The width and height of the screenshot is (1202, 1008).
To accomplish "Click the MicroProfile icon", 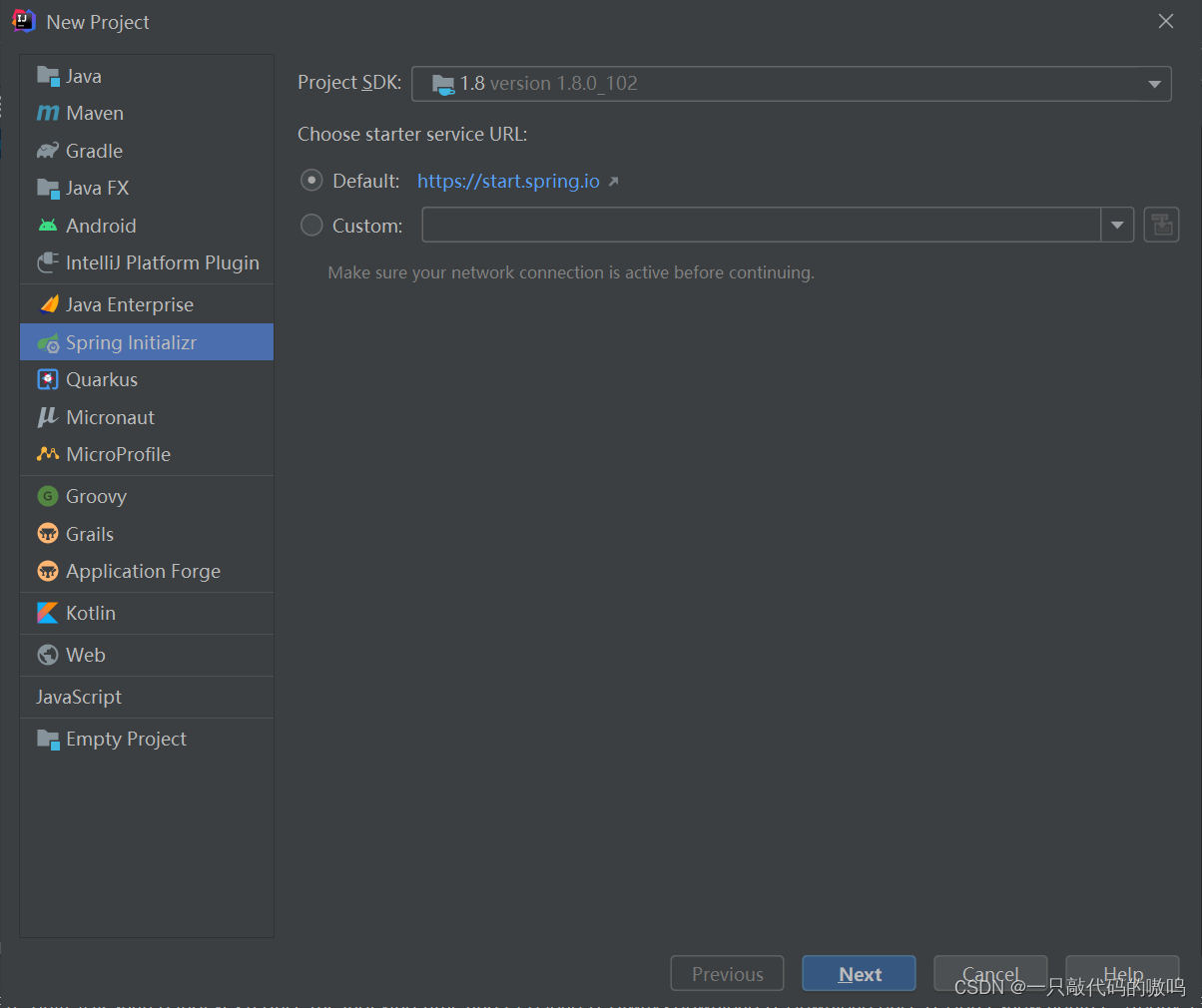I will (48, 454).
